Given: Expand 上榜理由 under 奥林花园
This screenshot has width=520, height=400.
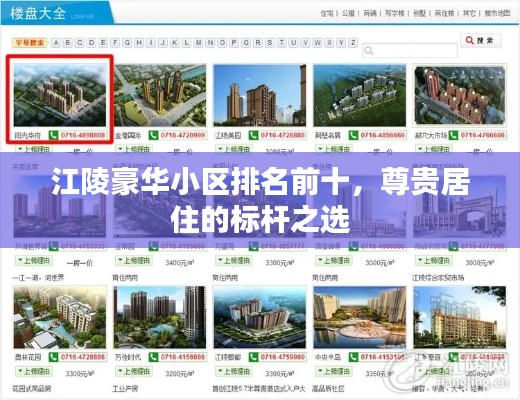Looking at the screenshot, I should click(34, 371).
